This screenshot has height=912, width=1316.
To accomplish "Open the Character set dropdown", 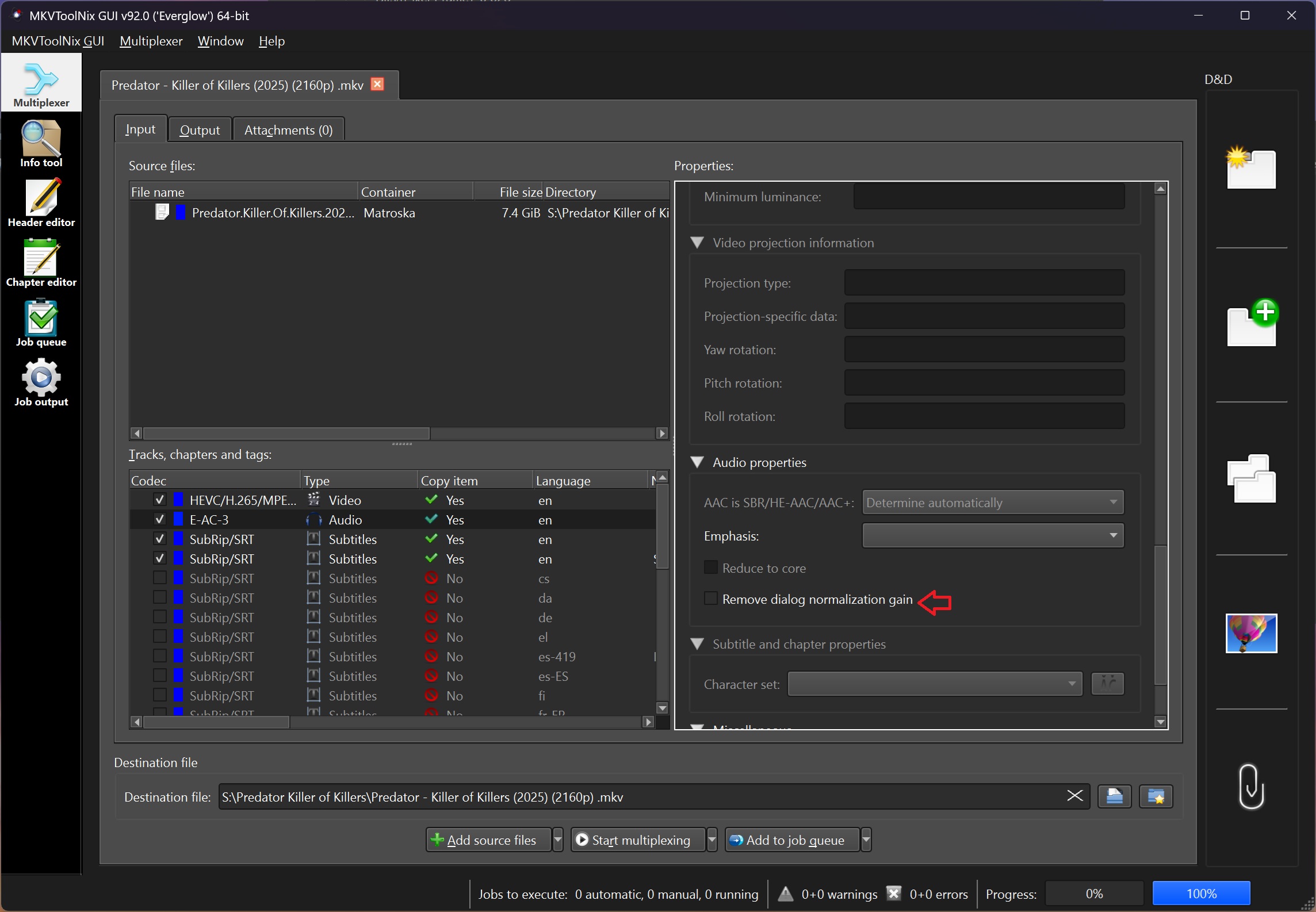I will point(935,684).
